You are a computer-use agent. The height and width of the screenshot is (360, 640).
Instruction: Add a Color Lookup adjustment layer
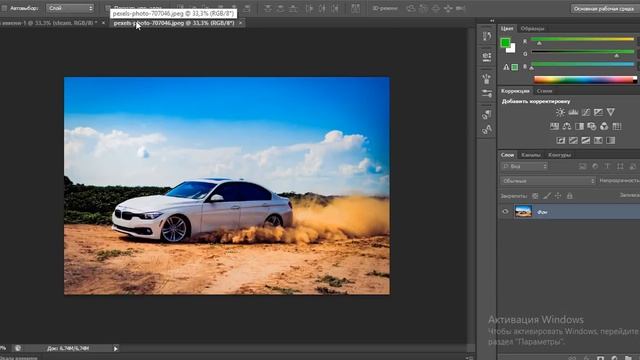[617, 126]
